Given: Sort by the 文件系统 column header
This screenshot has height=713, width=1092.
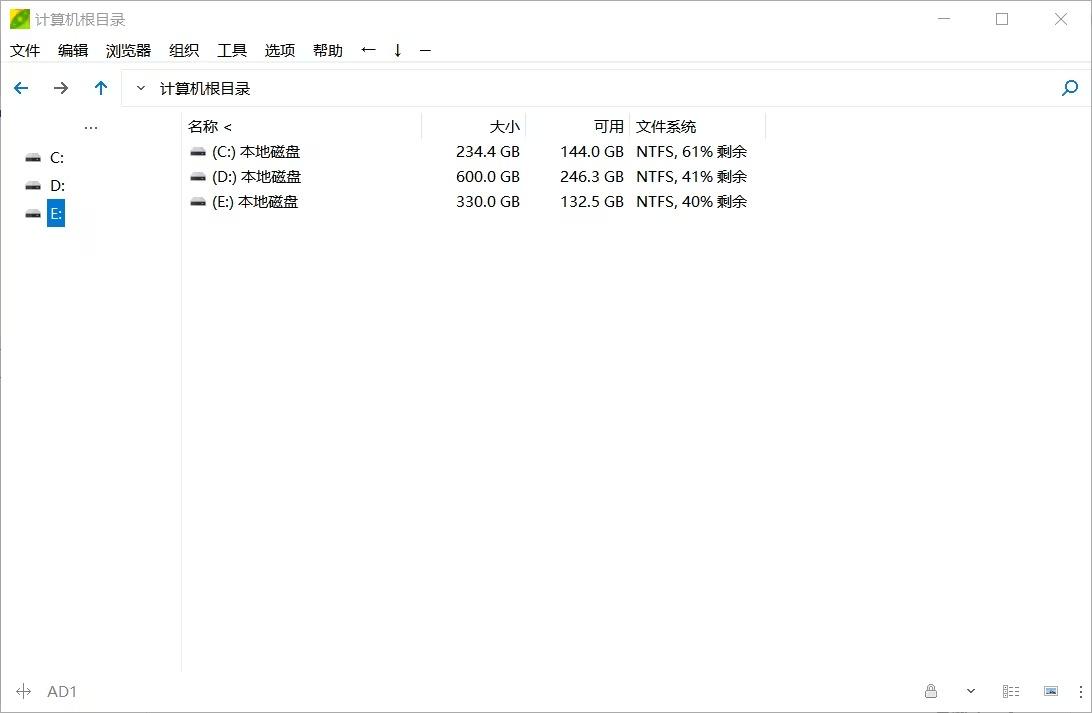Looking at the screenshot, I should pos(666,127).
